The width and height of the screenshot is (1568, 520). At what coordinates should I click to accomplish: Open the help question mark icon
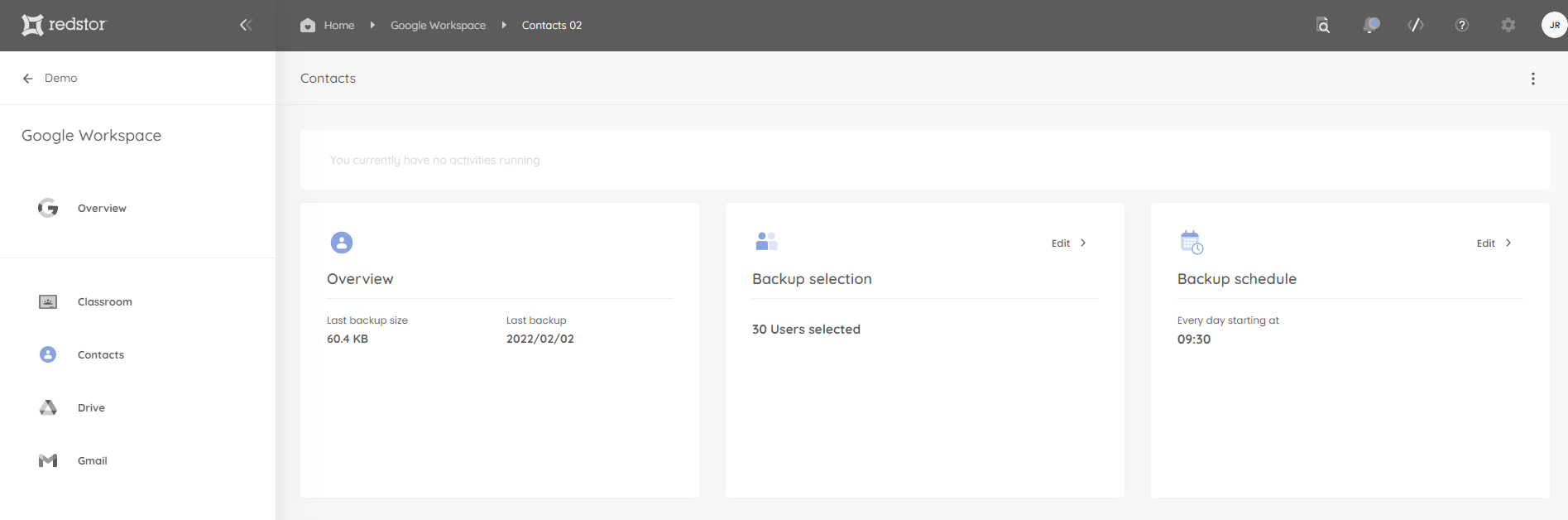[1462, 25]
